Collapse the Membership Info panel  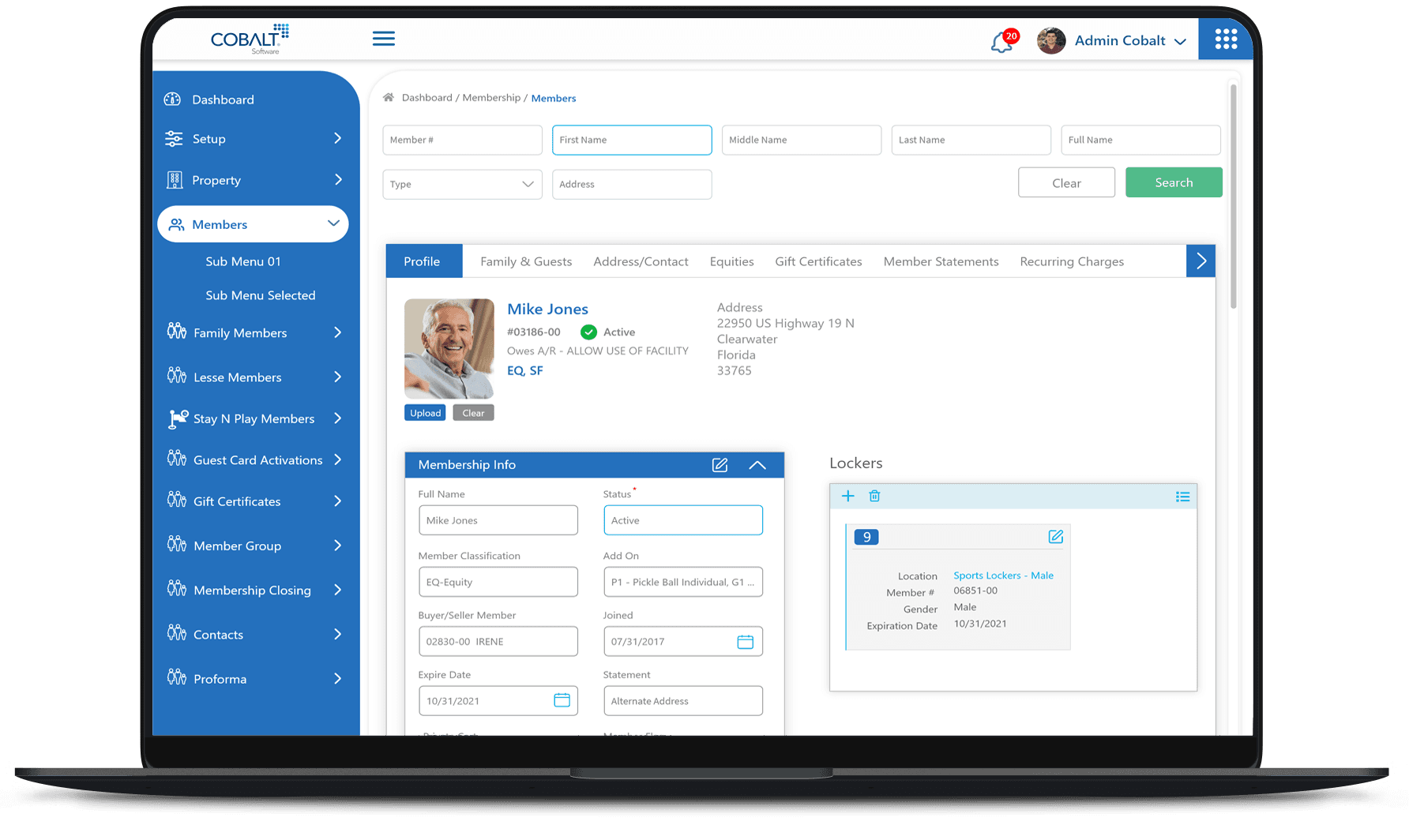[x=757, y=465]
